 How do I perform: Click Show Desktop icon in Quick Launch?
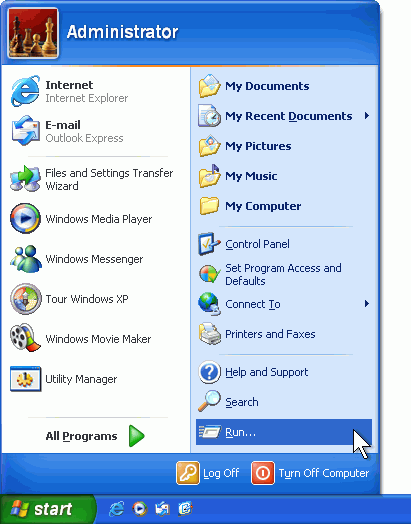[185, 509]
